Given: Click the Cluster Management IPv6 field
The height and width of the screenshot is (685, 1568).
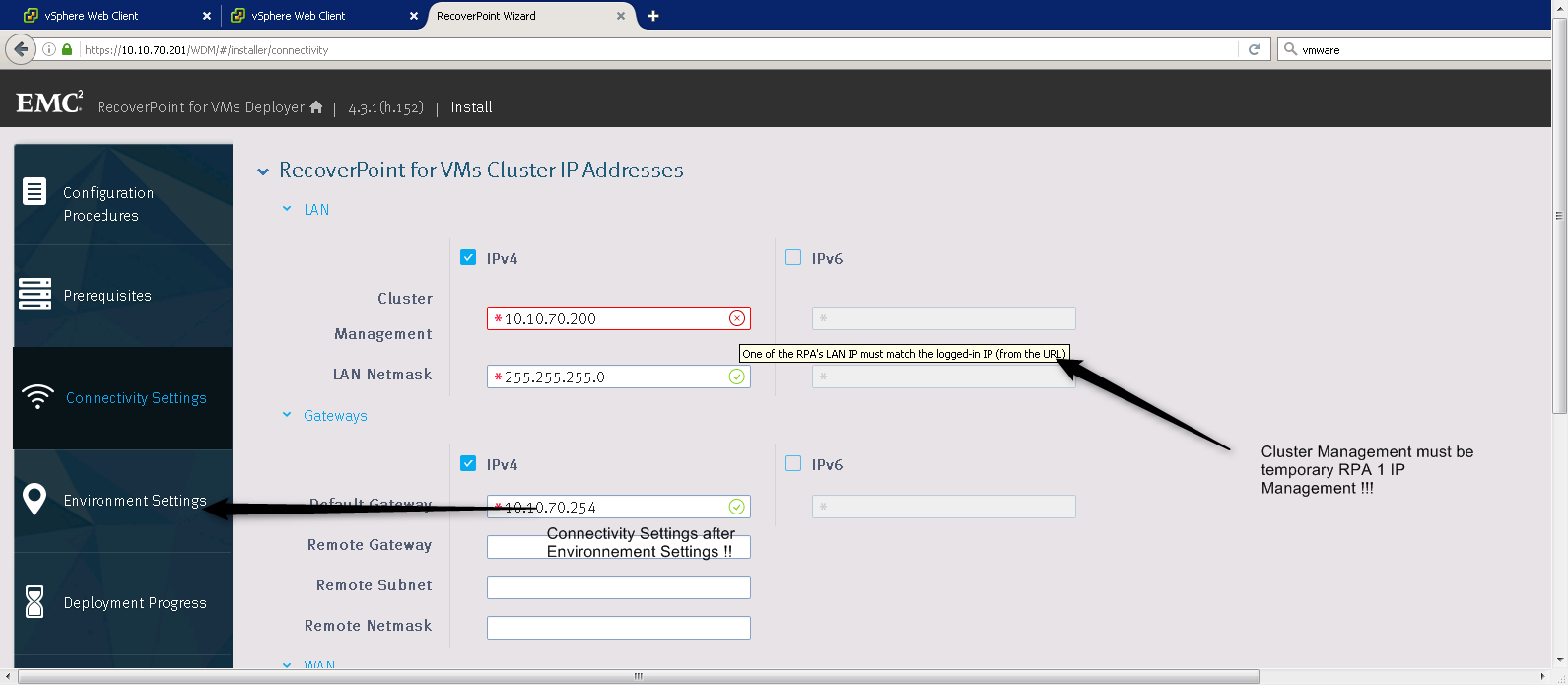Looking at the screenshot, I should click(944, 318).
